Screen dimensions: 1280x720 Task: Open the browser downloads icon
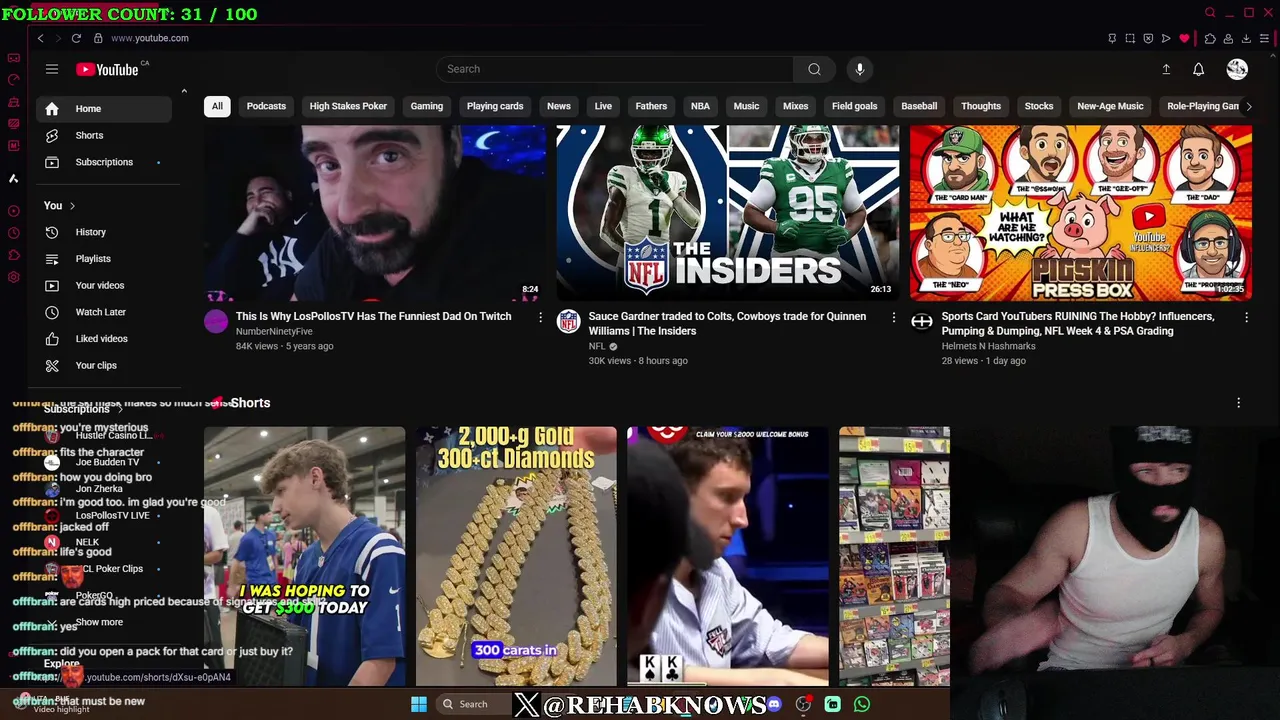(1246, 38)
